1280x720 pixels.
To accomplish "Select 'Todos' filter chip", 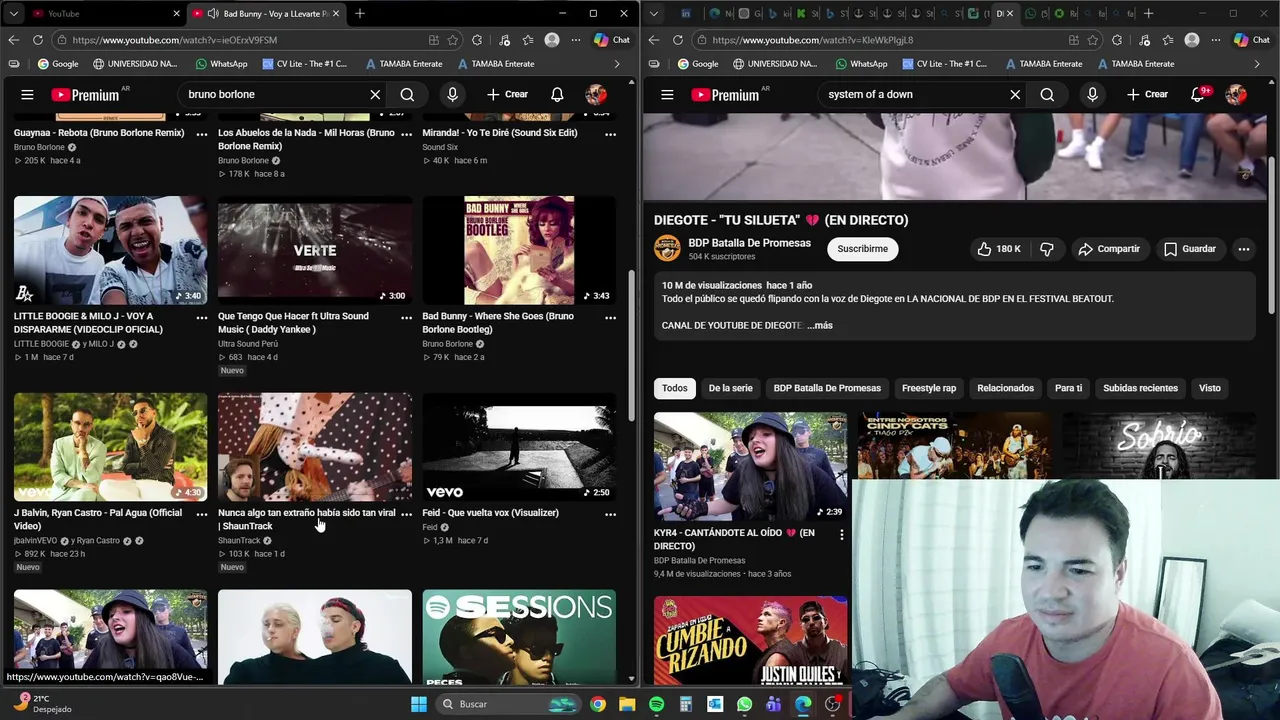I will [675, 388].
